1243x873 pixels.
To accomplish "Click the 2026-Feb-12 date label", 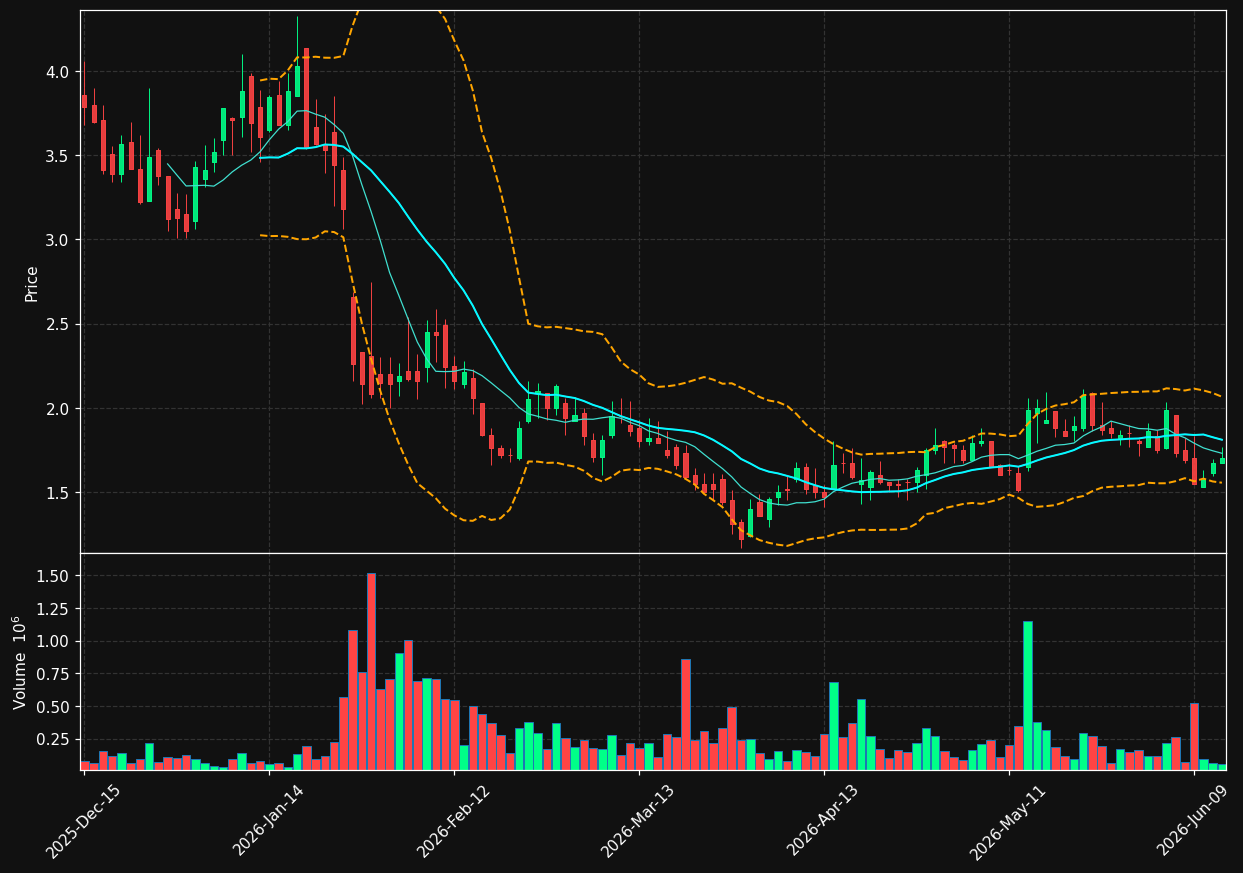I will (x=452, y=820).
